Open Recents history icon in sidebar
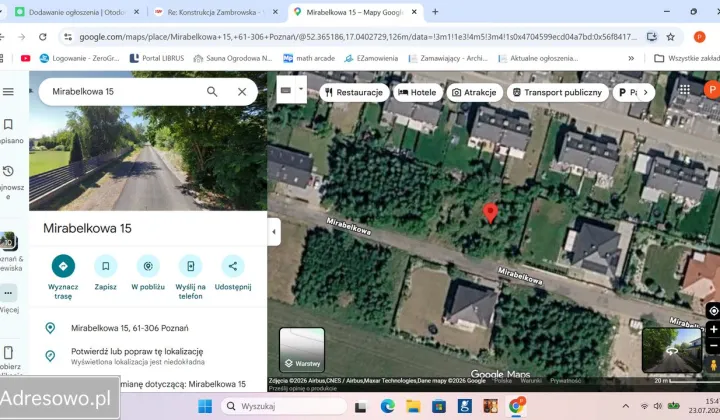This screenshot has height=420, width=720. tap(8, 171)
